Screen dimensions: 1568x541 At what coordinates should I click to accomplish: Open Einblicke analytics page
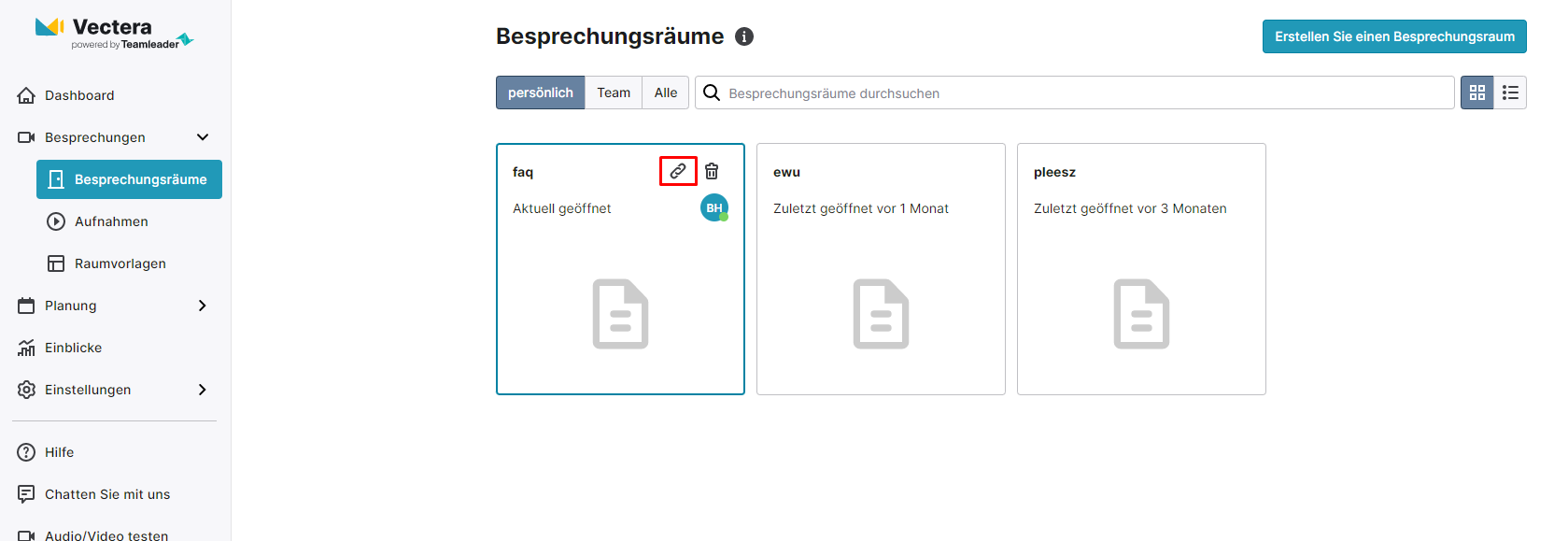(x=73, y=348)
